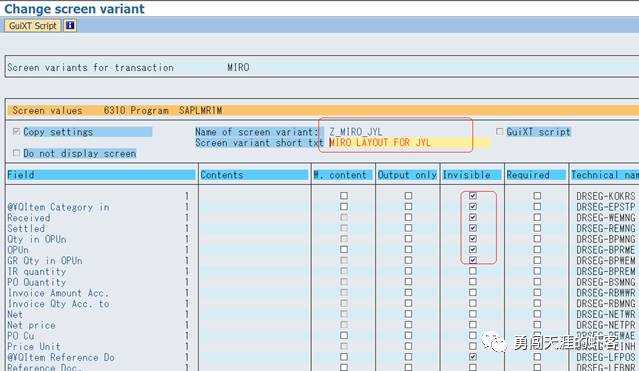Click the Settled field label

click(26, 228)
